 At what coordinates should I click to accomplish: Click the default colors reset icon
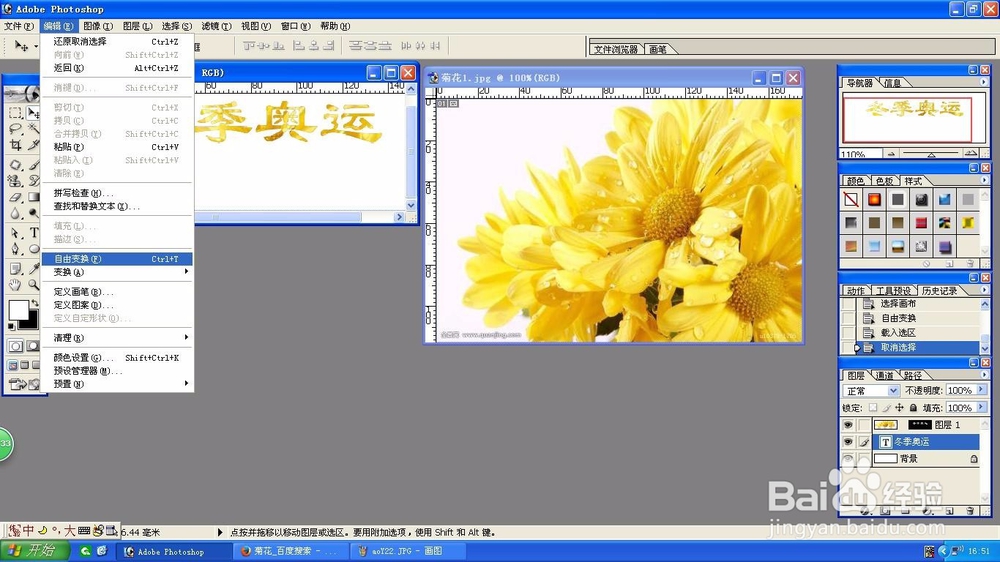tap(11, 327)
